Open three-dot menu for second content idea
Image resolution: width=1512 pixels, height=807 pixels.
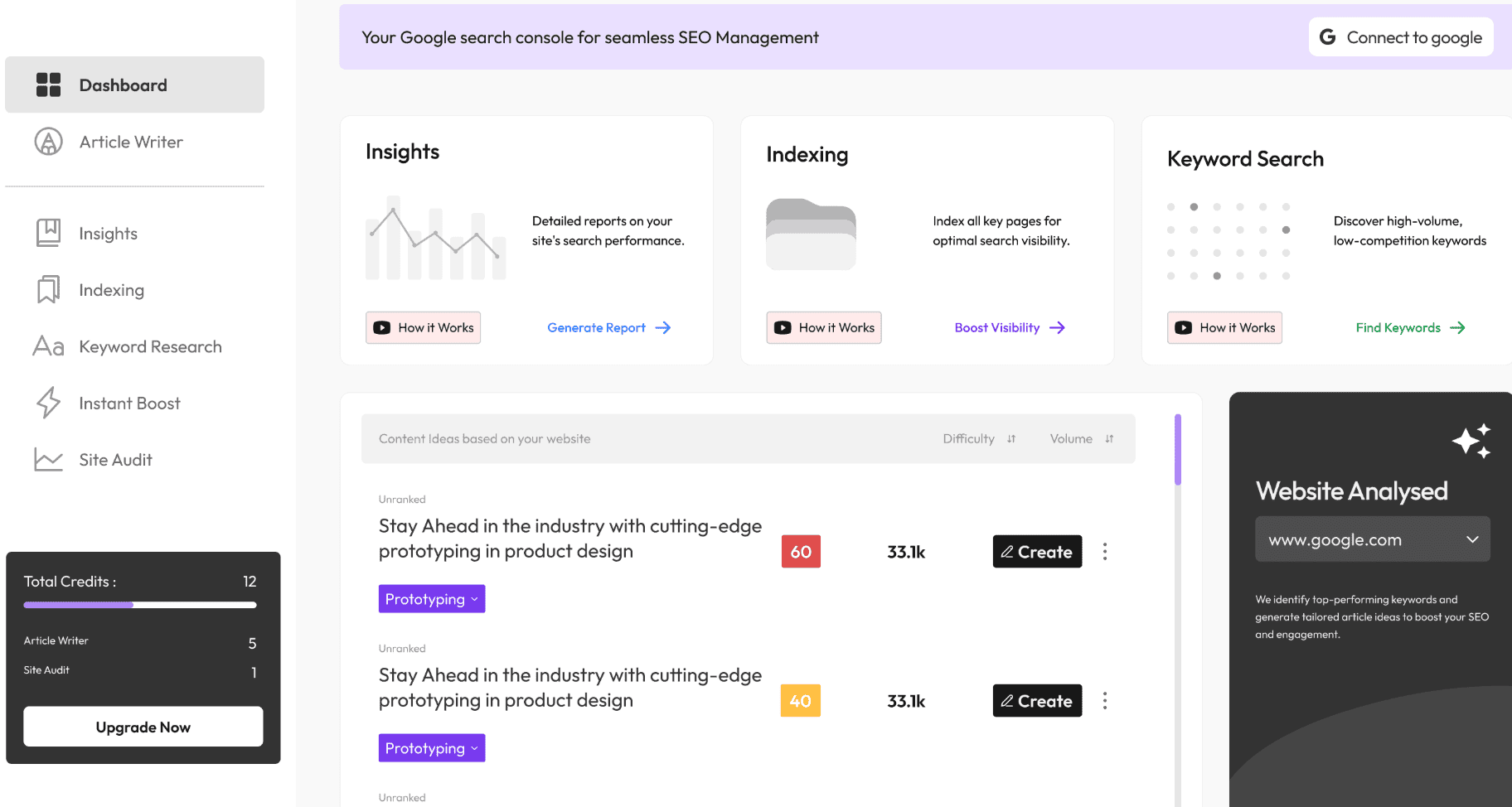tap(1105, 701)
